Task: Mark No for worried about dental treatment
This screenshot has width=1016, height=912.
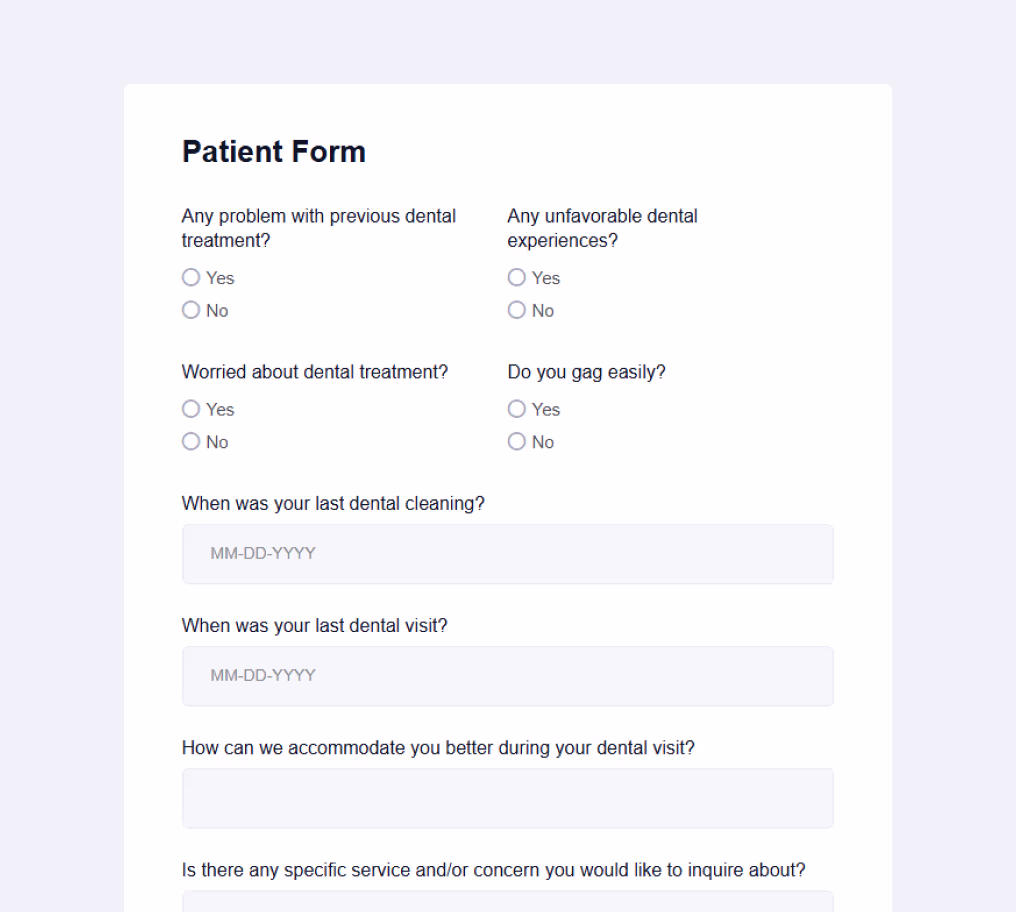Action: [x=190, y=441]
